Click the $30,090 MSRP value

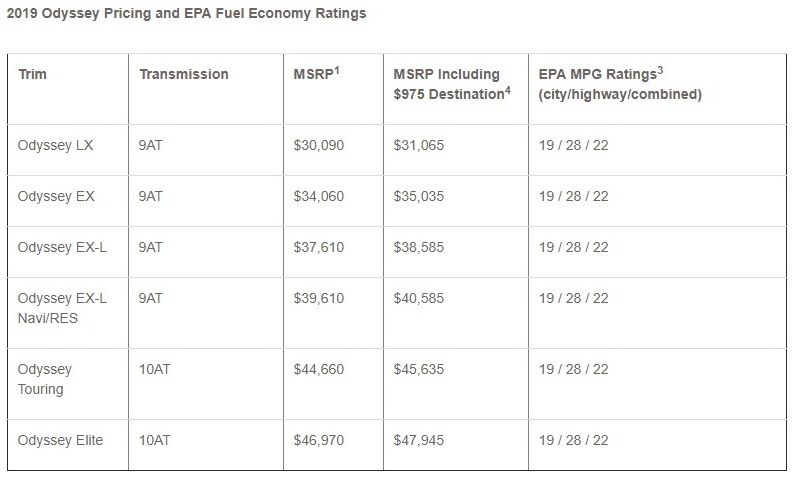318,145
